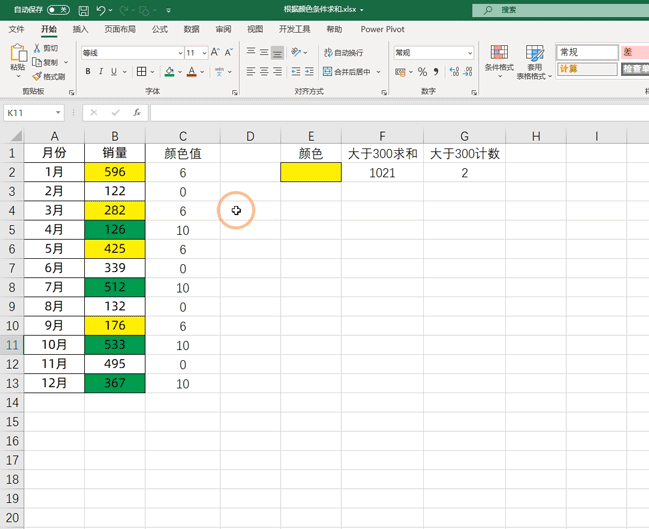Select the 常规 cell style
This screenshot has width=649, height=529.
587,52
